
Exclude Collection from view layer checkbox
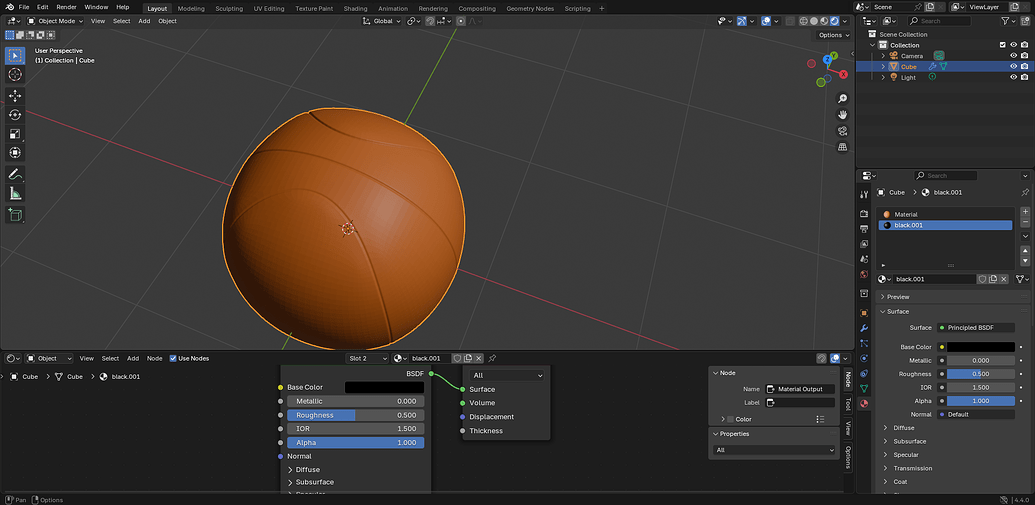click(x=1003, y=45)
